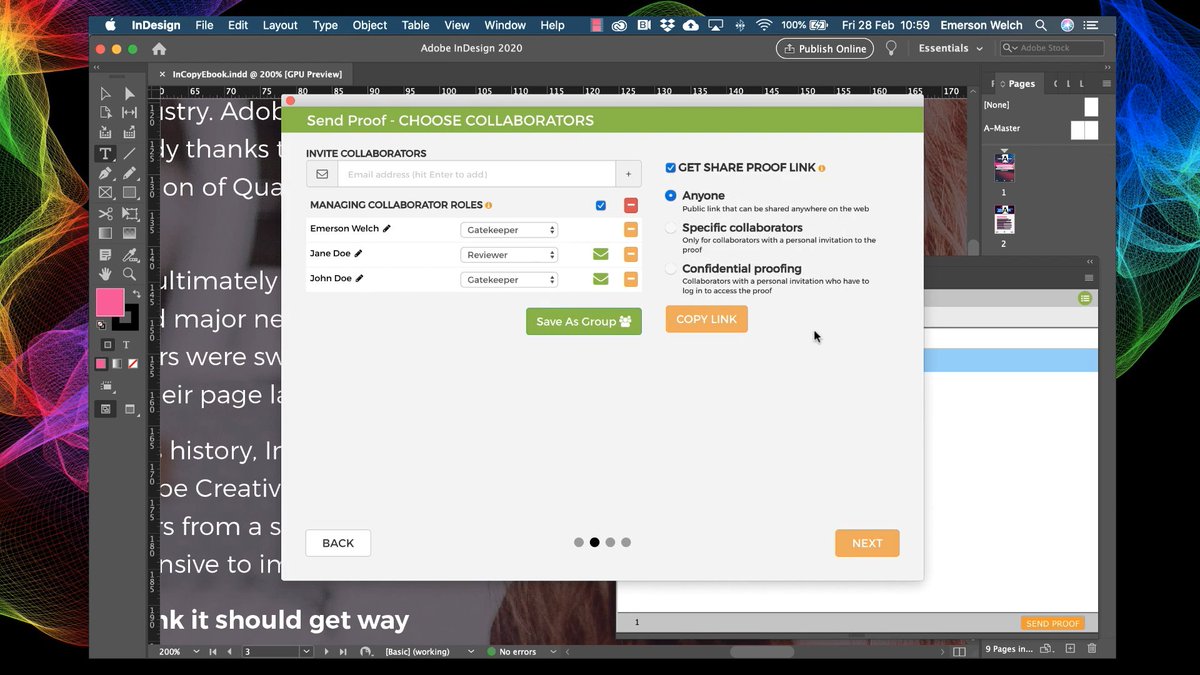Remove John Doe with orange minus
The image size is (1200, 675).
tap(631, 279)
